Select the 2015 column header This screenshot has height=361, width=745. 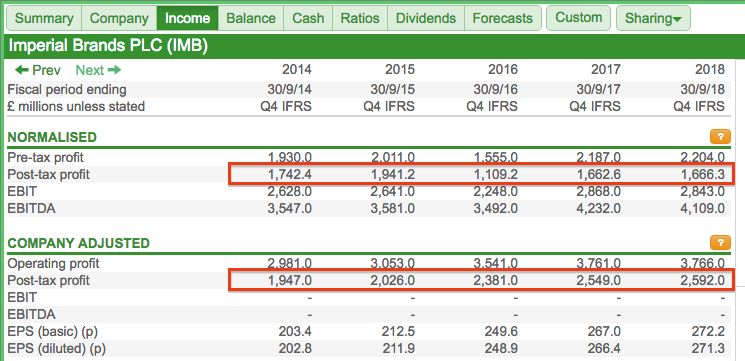pyautogui.click(x=400, y=70)
